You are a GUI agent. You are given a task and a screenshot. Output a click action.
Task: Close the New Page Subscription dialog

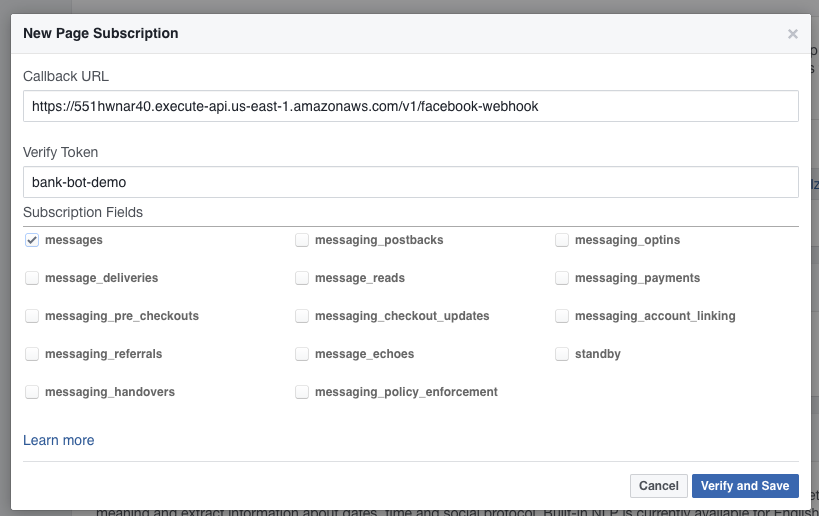(x=792, y=34)
